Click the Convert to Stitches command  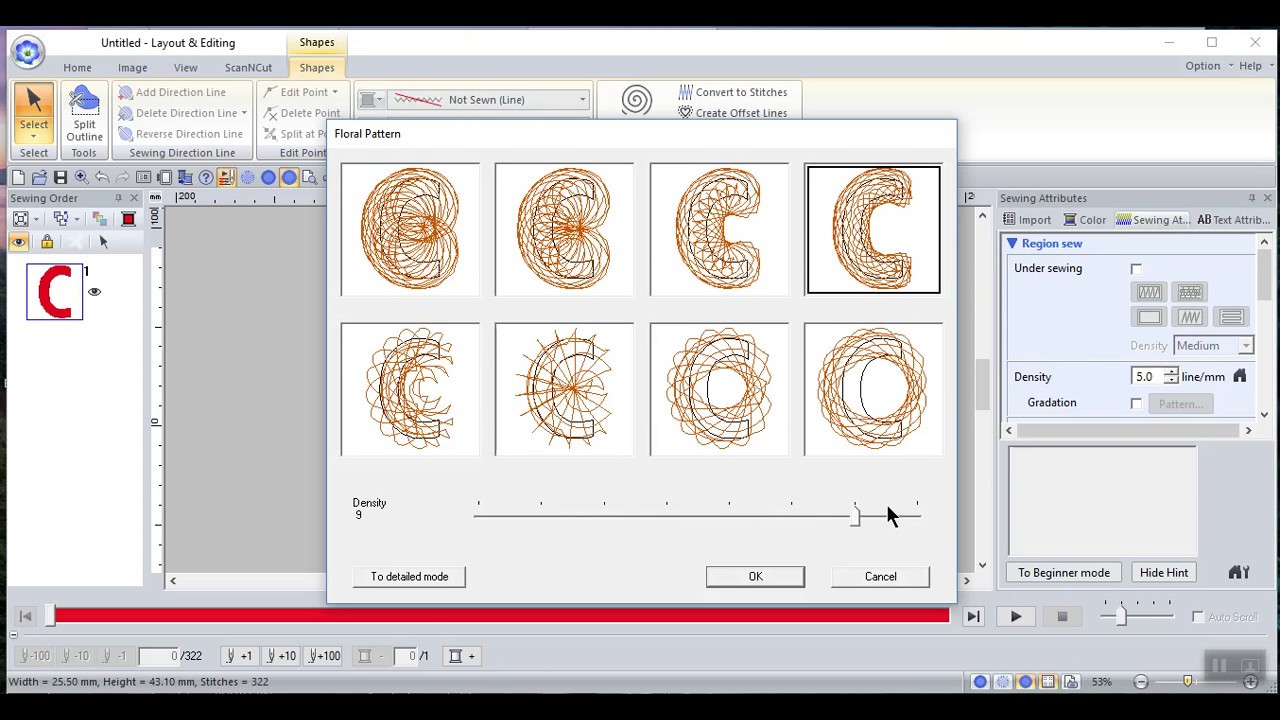tap(733, 92)
